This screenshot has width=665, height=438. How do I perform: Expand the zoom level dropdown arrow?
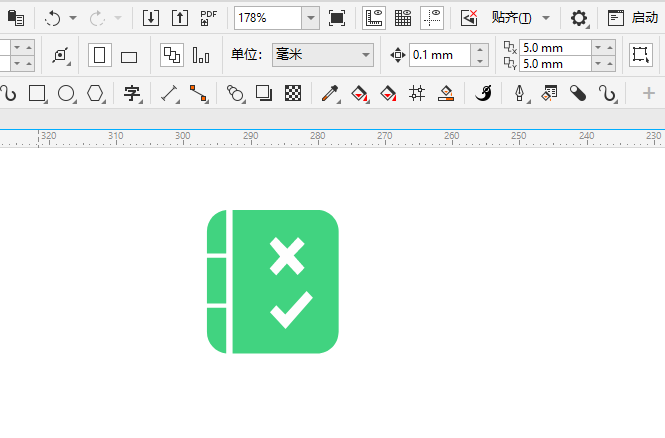point(311,18)
